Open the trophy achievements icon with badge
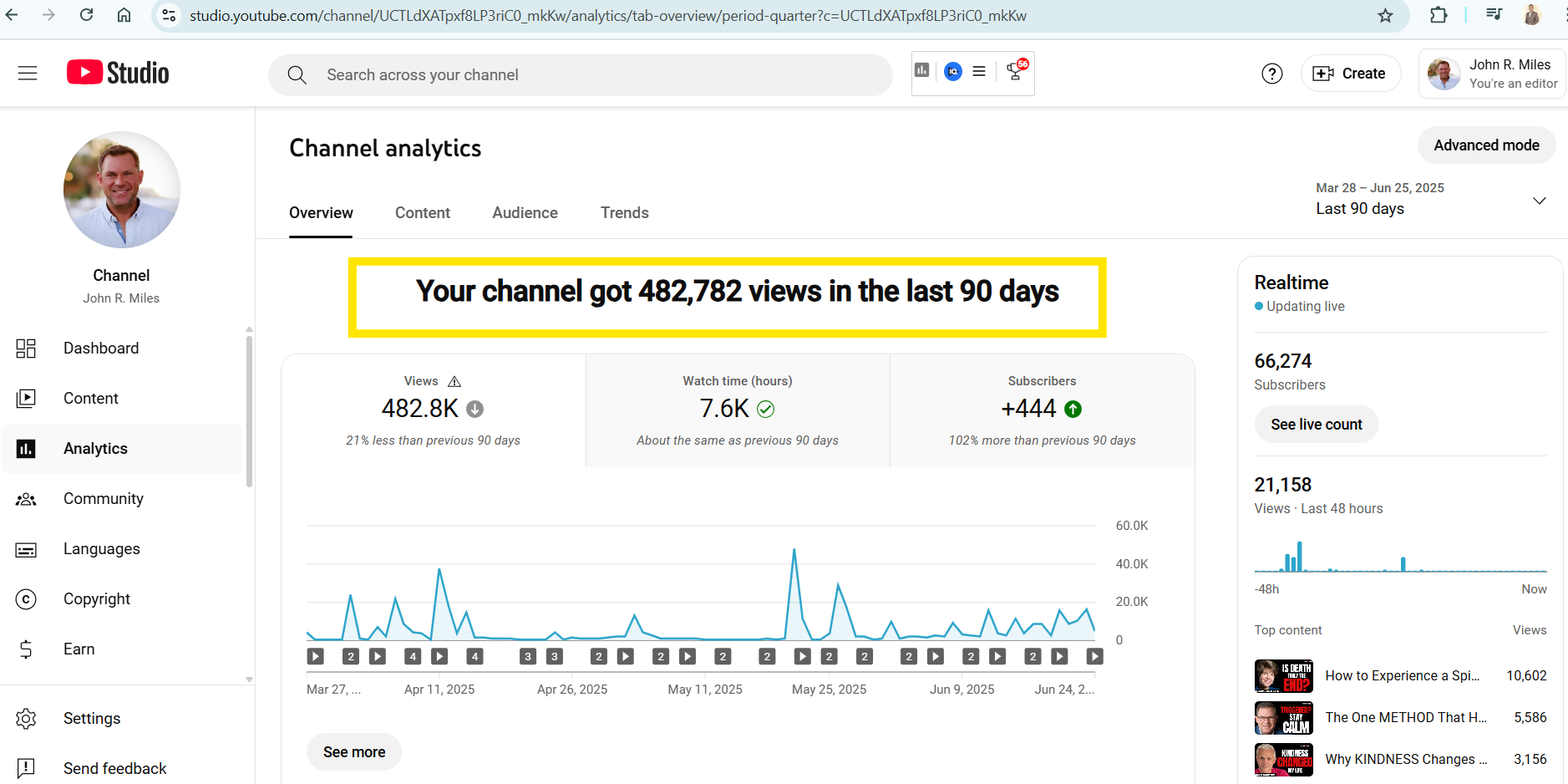 point(1016,72)
